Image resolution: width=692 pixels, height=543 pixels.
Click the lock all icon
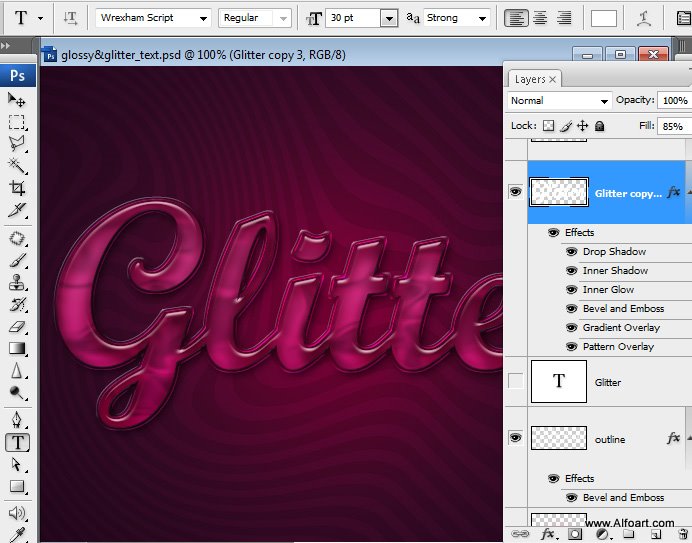(599, 127)
